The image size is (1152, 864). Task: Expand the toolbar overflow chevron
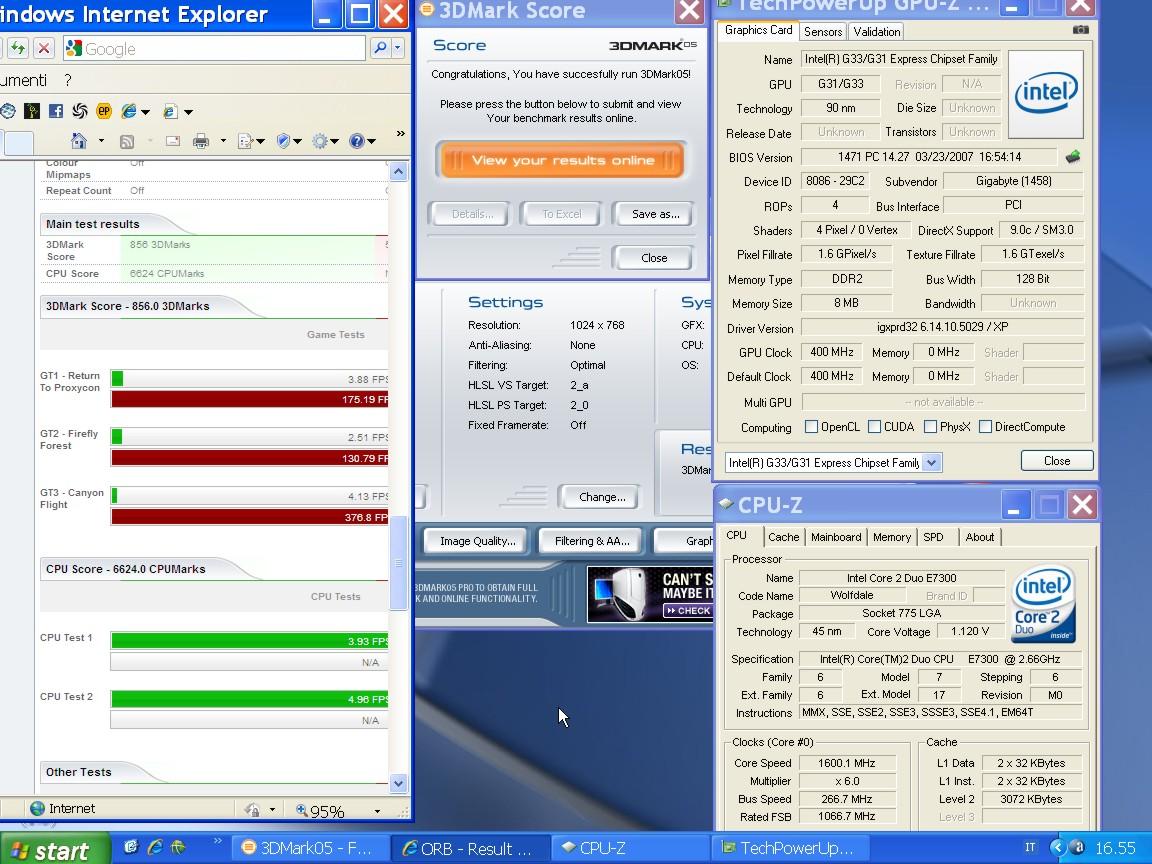point(400,133)
